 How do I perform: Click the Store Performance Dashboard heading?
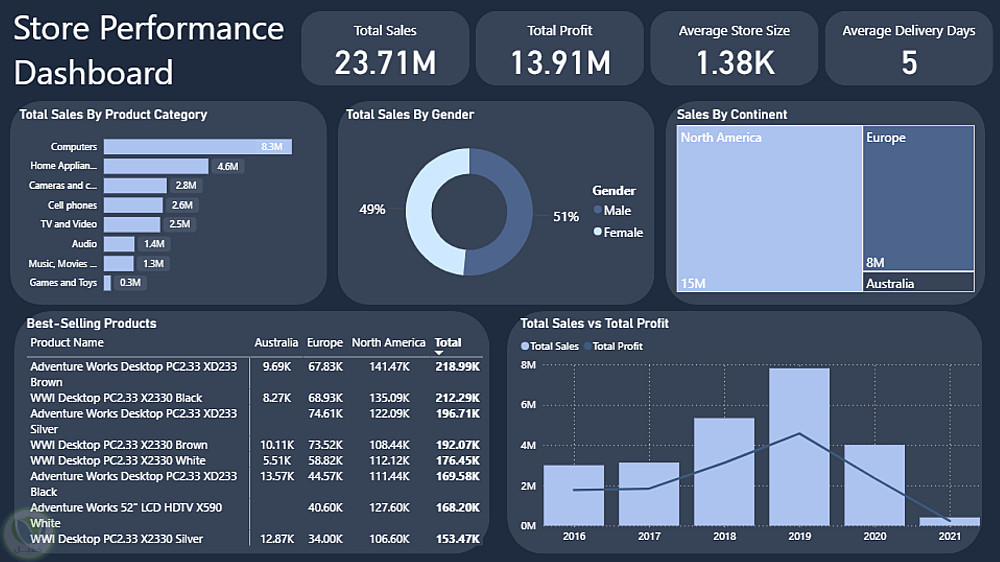click(x=149, y=50)
